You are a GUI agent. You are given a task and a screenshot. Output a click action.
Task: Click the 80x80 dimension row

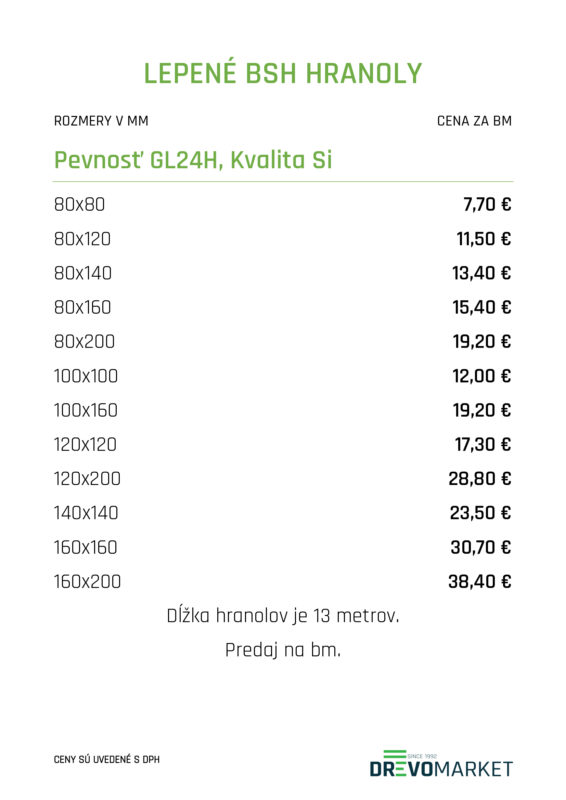click(x=283, y=205)
